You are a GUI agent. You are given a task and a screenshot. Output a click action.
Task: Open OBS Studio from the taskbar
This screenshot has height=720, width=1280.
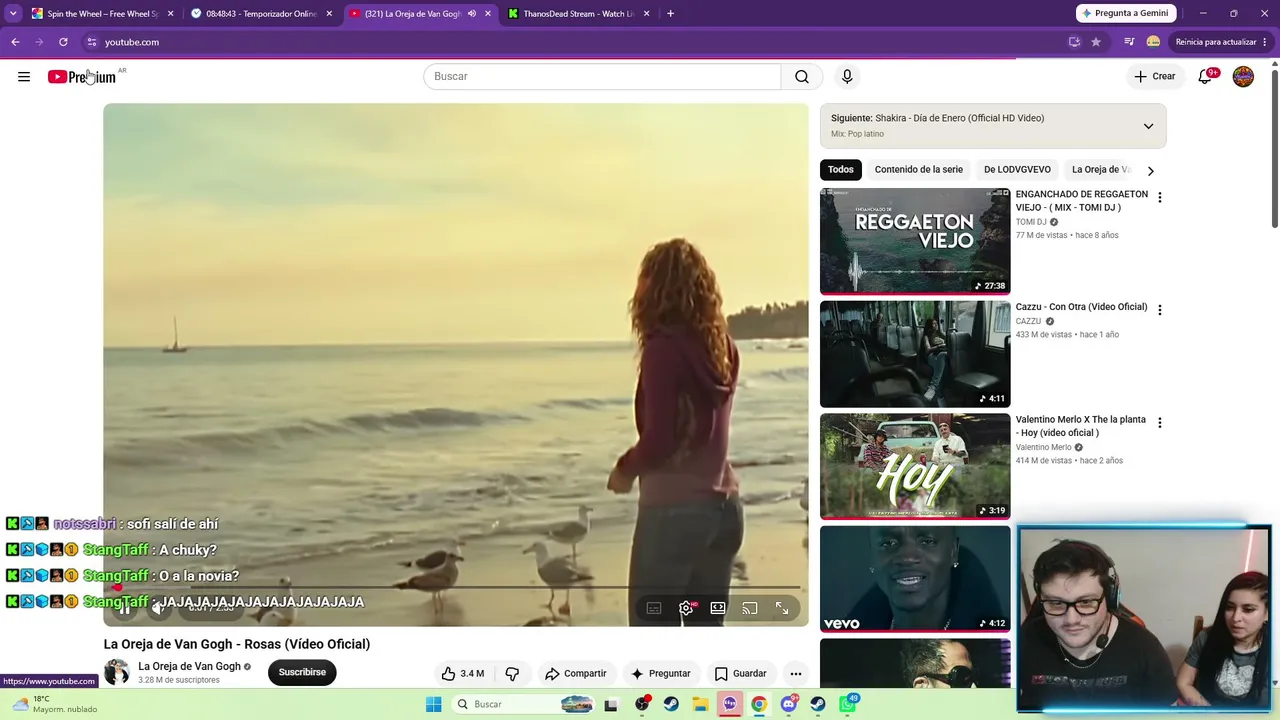(x=642, y=704)
